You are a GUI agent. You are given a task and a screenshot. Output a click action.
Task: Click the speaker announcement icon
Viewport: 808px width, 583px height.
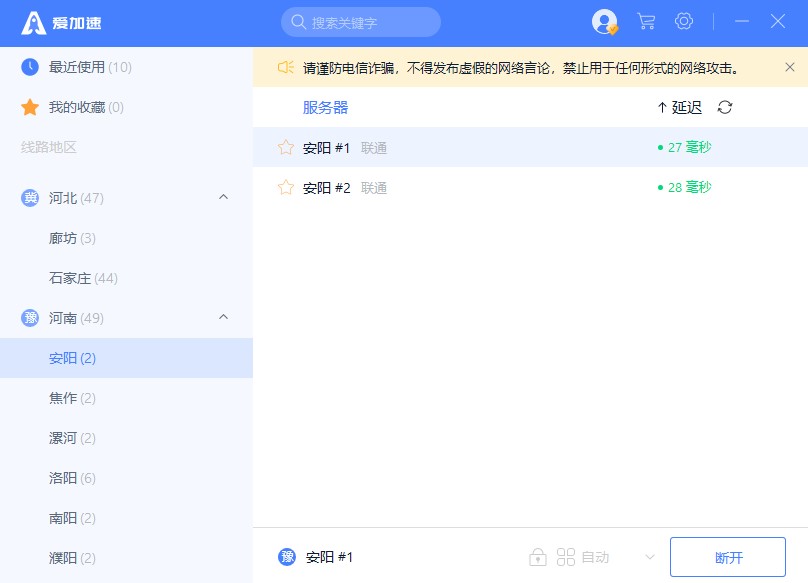pos(285,68)
